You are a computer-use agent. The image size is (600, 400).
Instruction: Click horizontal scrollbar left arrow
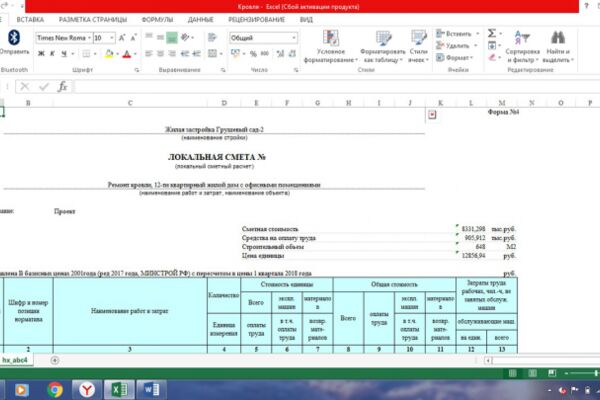[488, 360]
